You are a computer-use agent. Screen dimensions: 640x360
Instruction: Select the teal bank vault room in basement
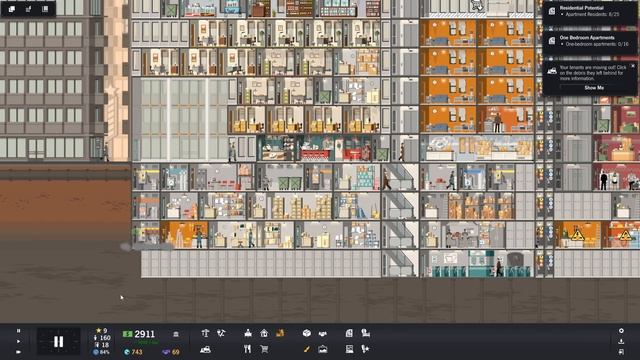[477, 264]
